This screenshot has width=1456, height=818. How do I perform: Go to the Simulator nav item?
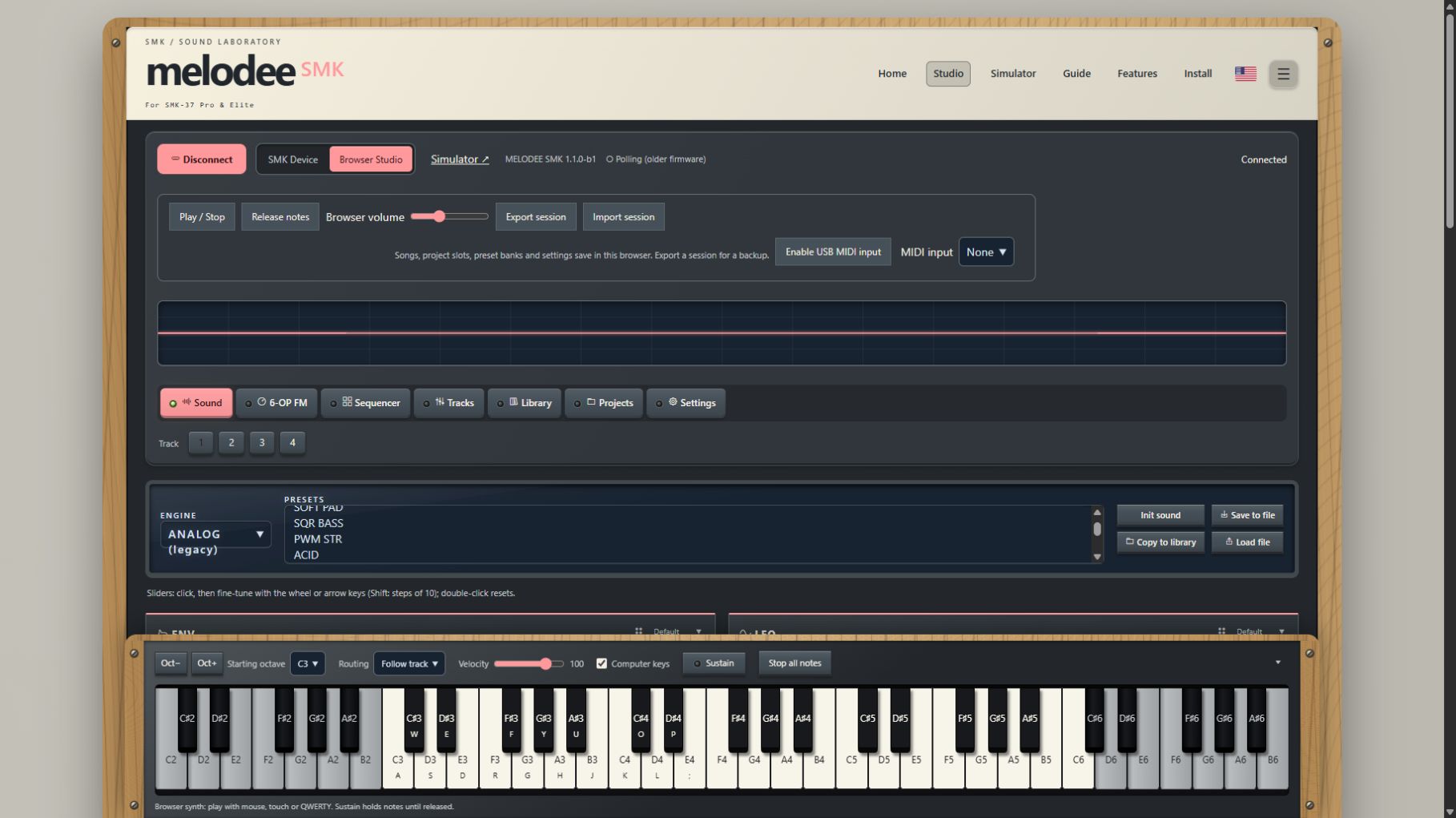(1013, 74)
